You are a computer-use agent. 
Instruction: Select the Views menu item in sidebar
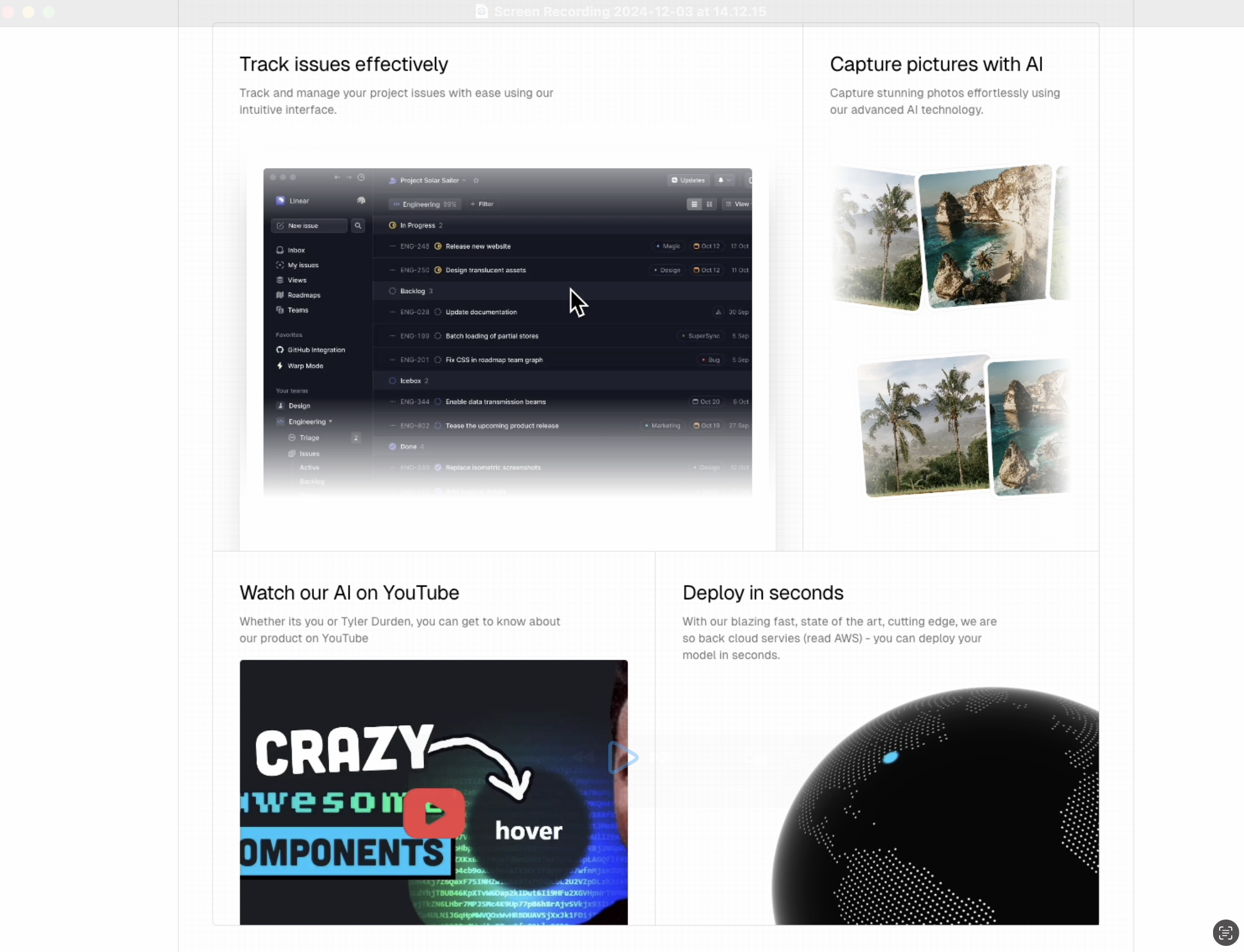pos(297,280)
